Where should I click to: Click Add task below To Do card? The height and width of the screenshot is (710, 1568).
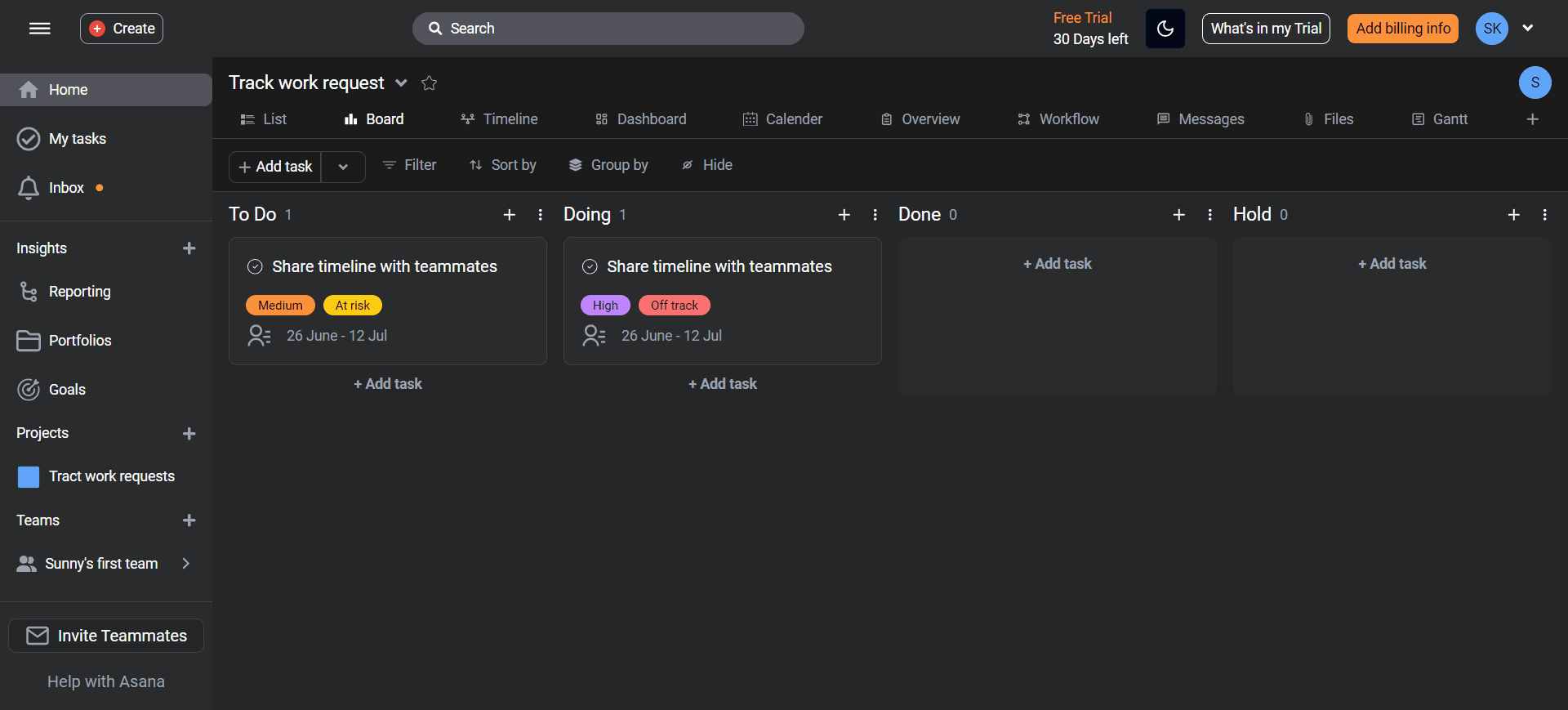388,384
